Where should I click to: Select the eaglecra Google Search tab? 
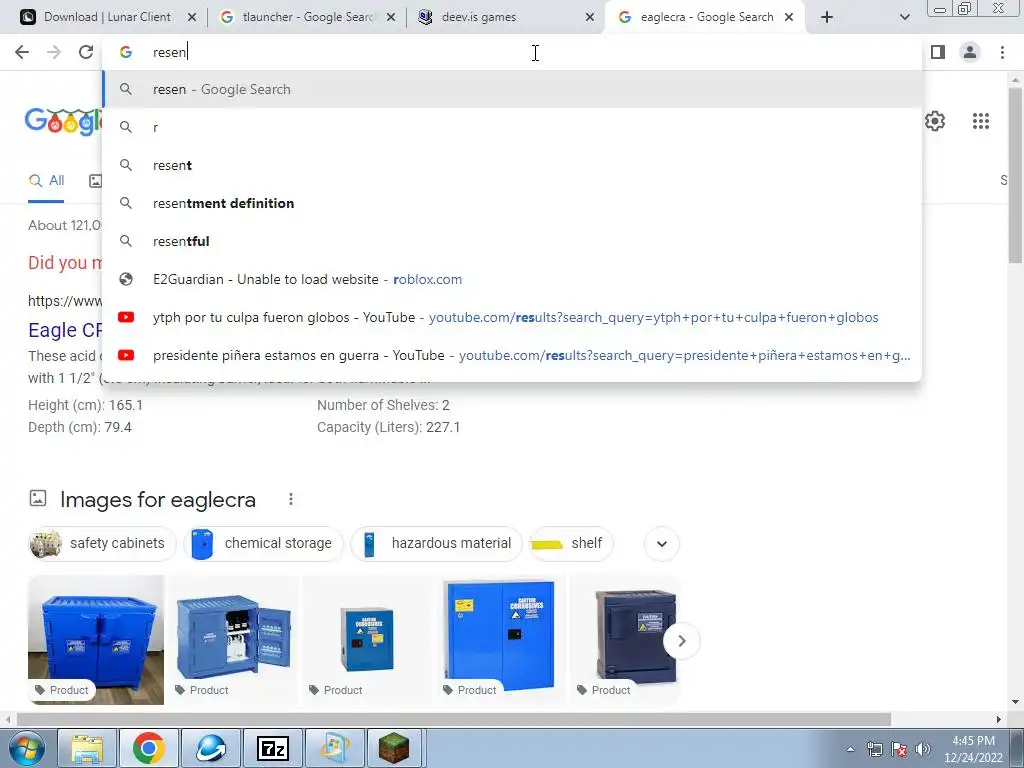pos(705,17)
